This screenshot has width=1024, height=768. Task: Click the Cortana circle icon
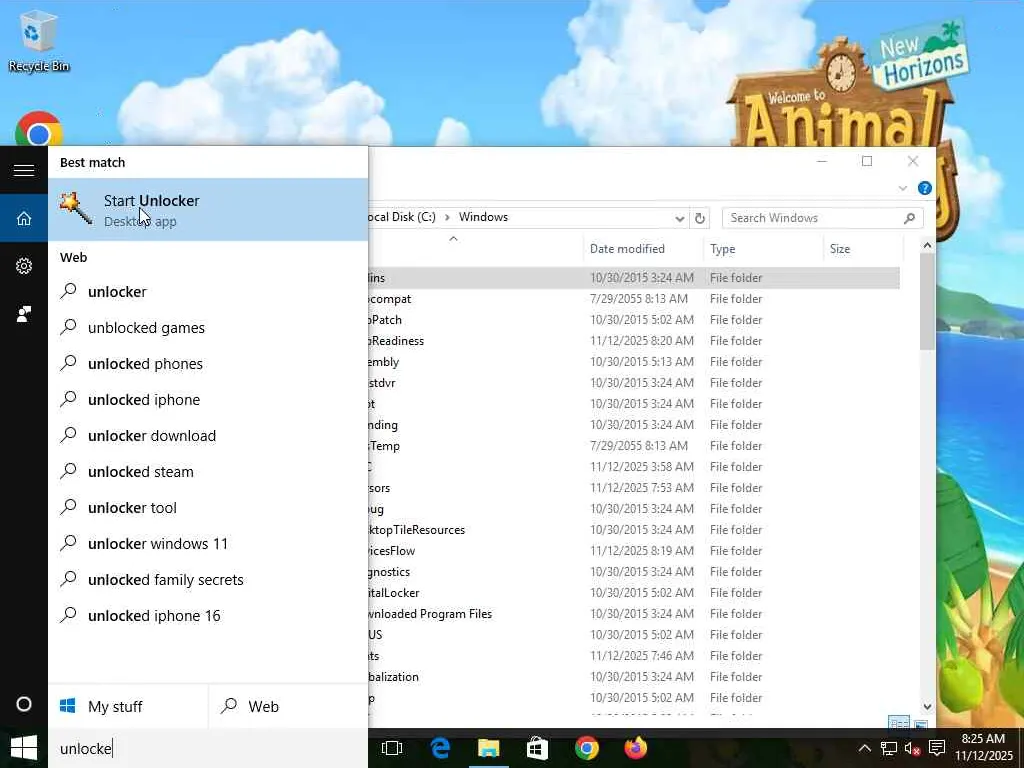[24, 705]
